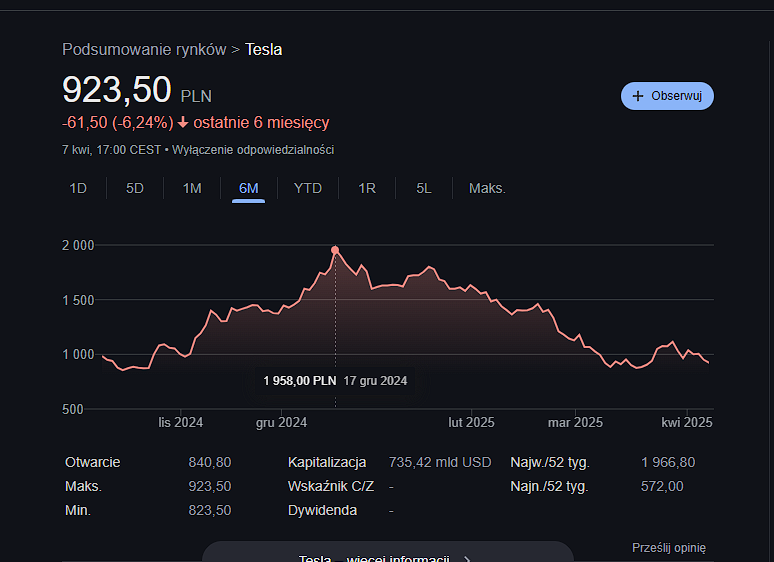Click the red down arrow price indicator

click(x=183, y=123)
